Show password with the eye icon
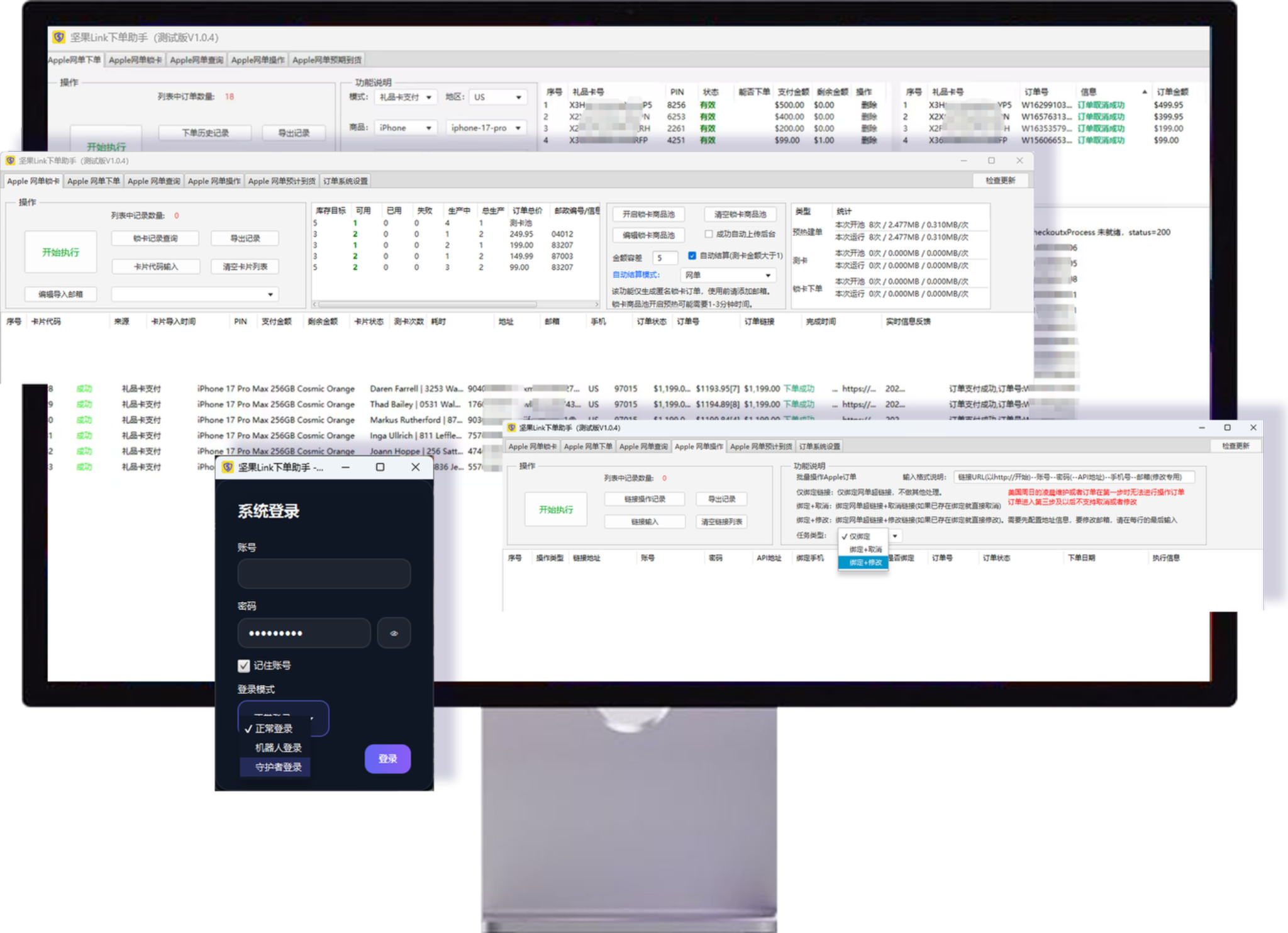Image resolution: width=1288 pixels, height=933 pixels. tap(394, 633)
